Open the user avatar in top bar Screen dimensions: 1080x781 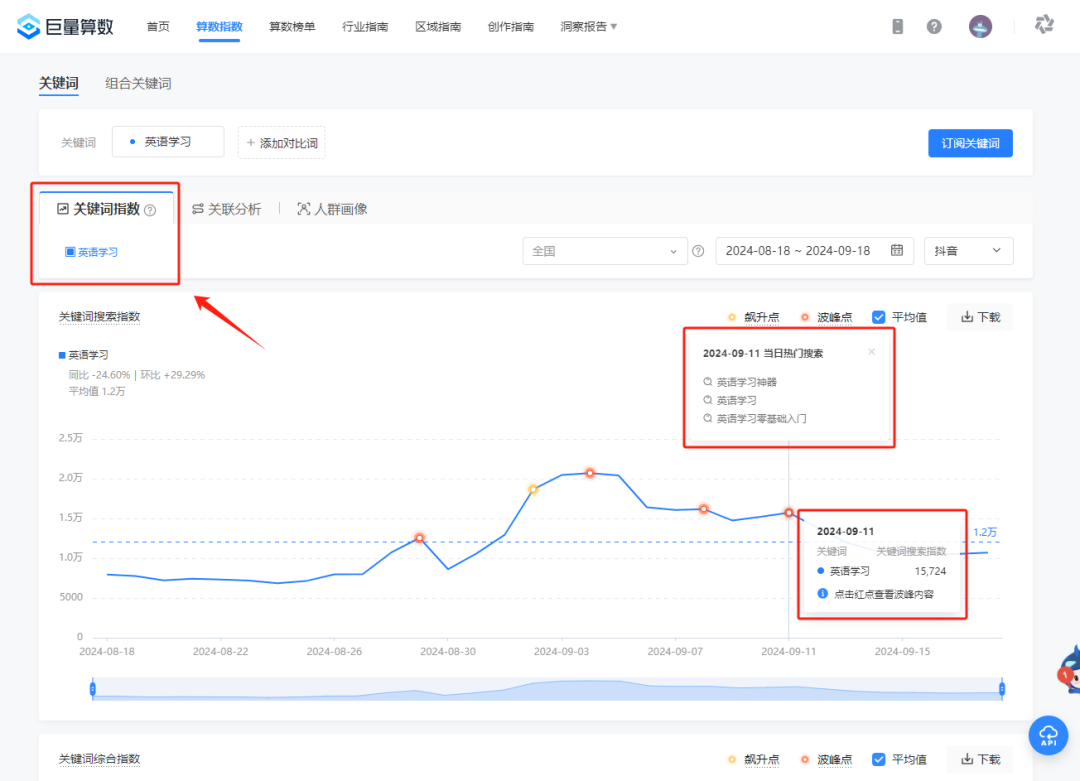coord(980,26)
